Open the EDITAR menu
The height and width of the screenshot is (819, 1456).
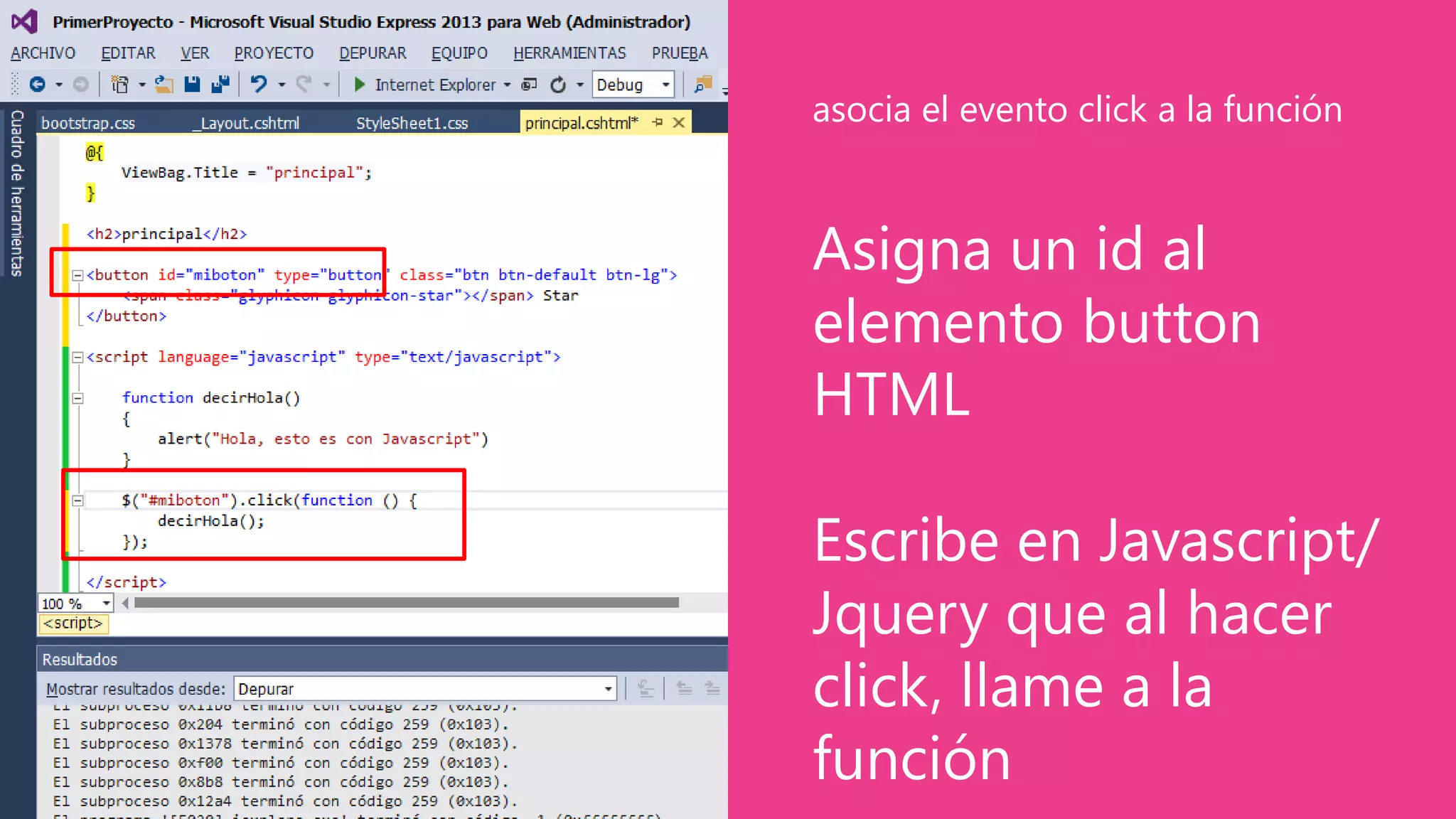click(128, 53)
